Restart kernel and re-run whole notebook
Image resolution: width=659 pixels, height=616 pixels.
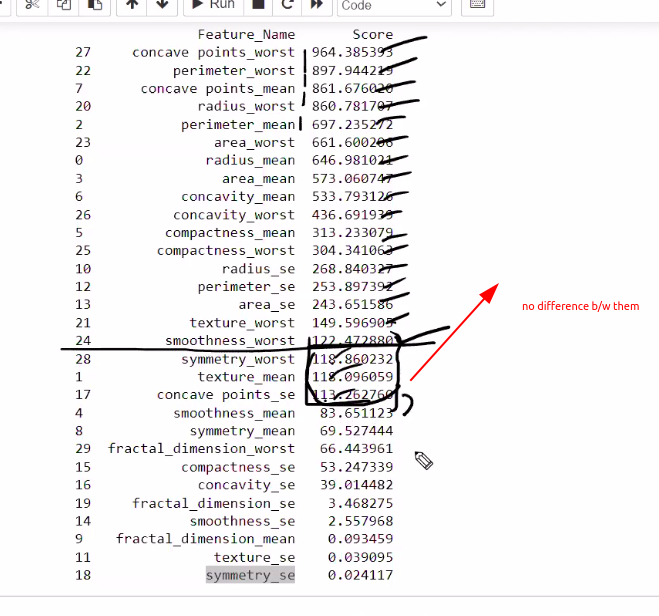click(317, 5)
